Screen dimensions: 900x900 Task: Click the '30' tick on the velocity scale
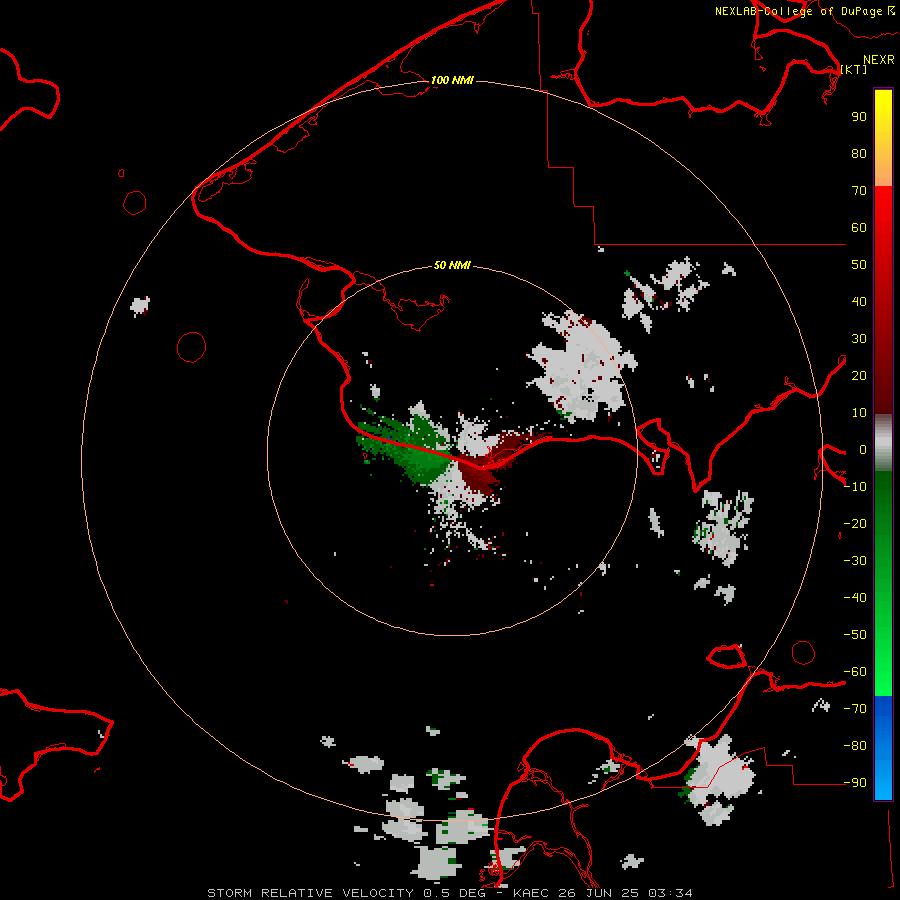click(x=859, y=339)
